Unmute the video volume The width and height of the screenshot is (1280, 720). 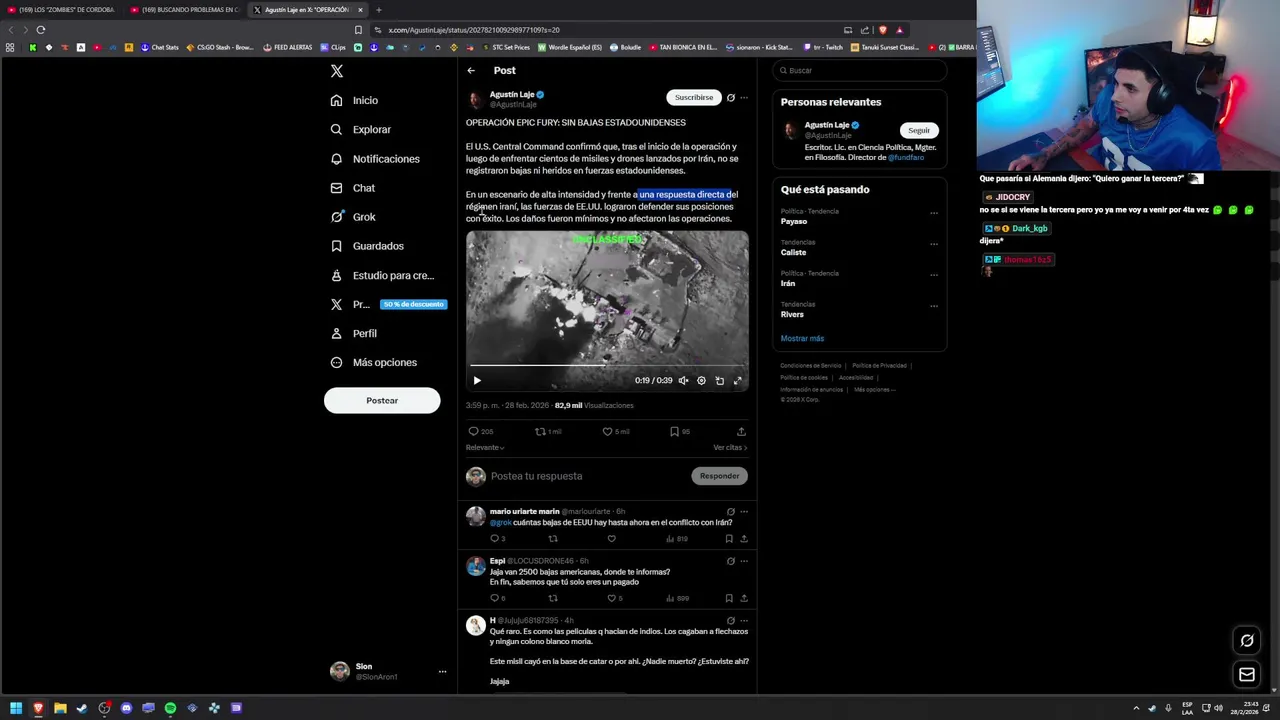point(683,380)
